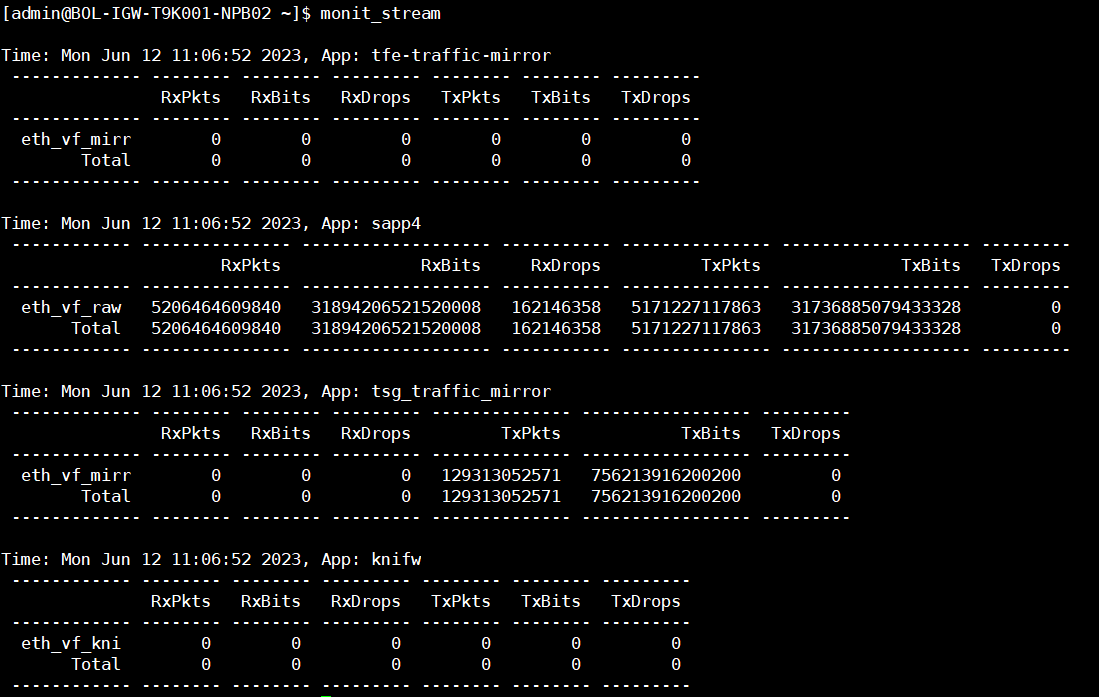Image resolution: width=1099 pixels, height=697 pixels.
Task: Click RxDrops value 162146358 in eth_vf_raw row
Action: coord(556,307)
